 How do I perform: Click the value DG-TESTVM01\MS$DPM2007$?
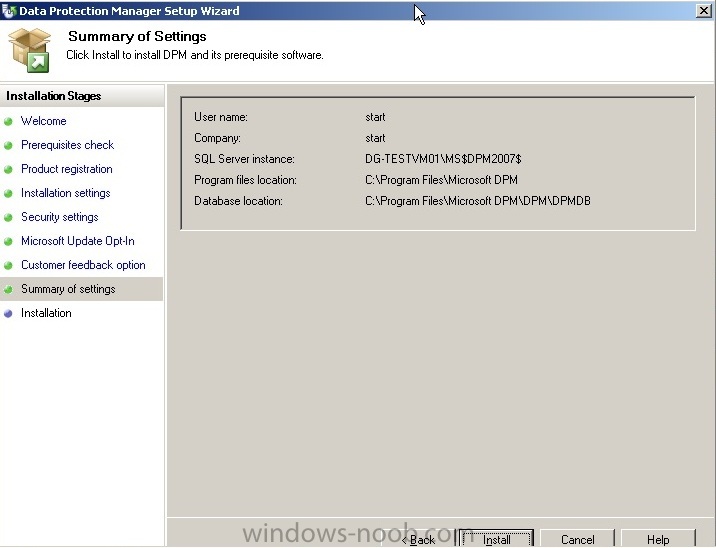pos(443,159)
